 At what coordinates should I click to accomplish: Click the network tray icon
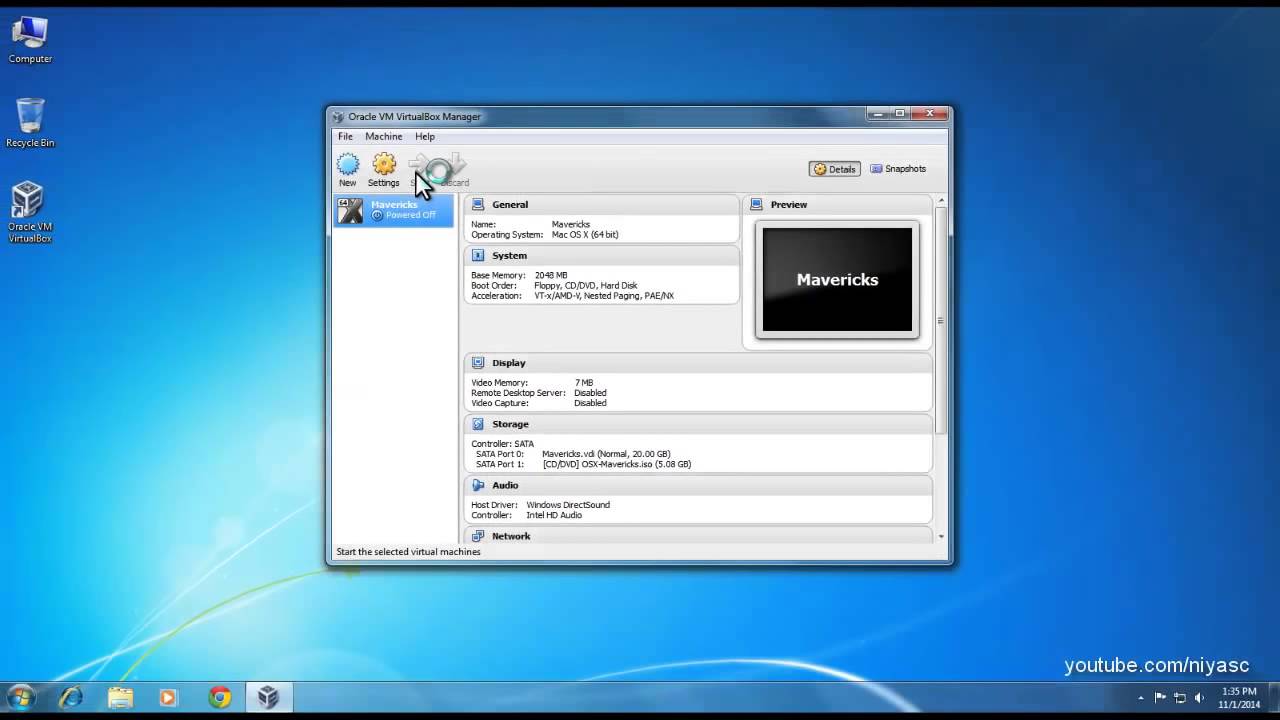(1180, 698)
